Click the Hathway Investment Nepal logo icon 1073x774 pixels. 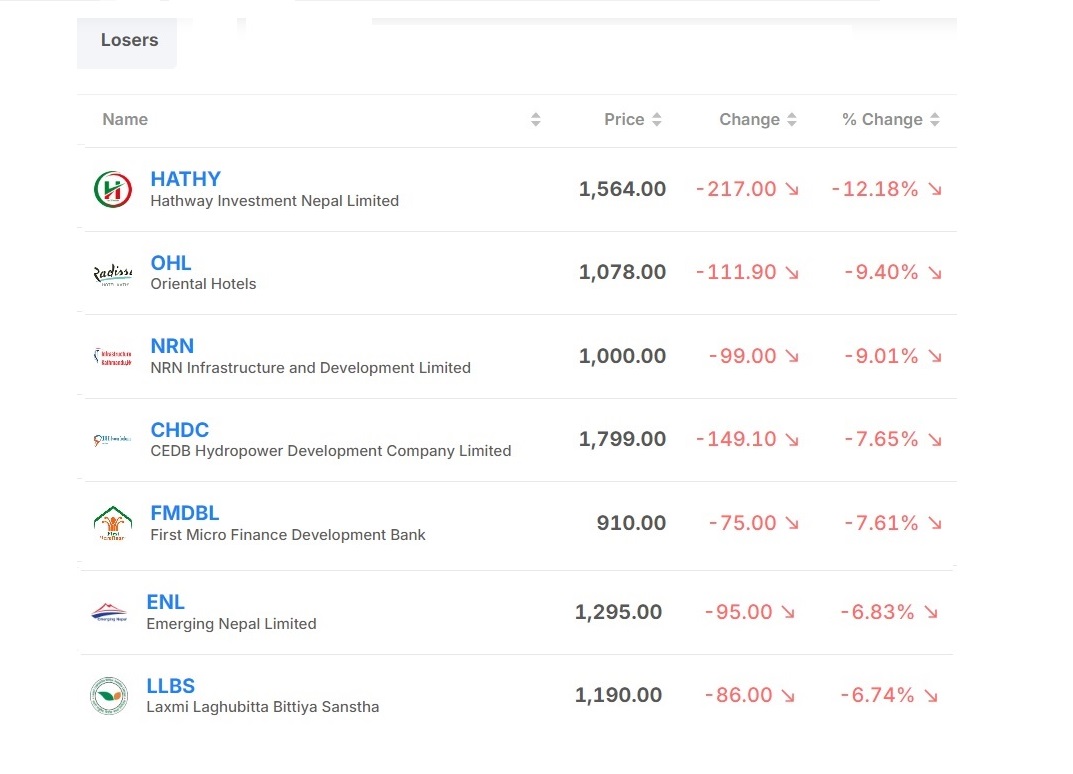click(113, 190)
